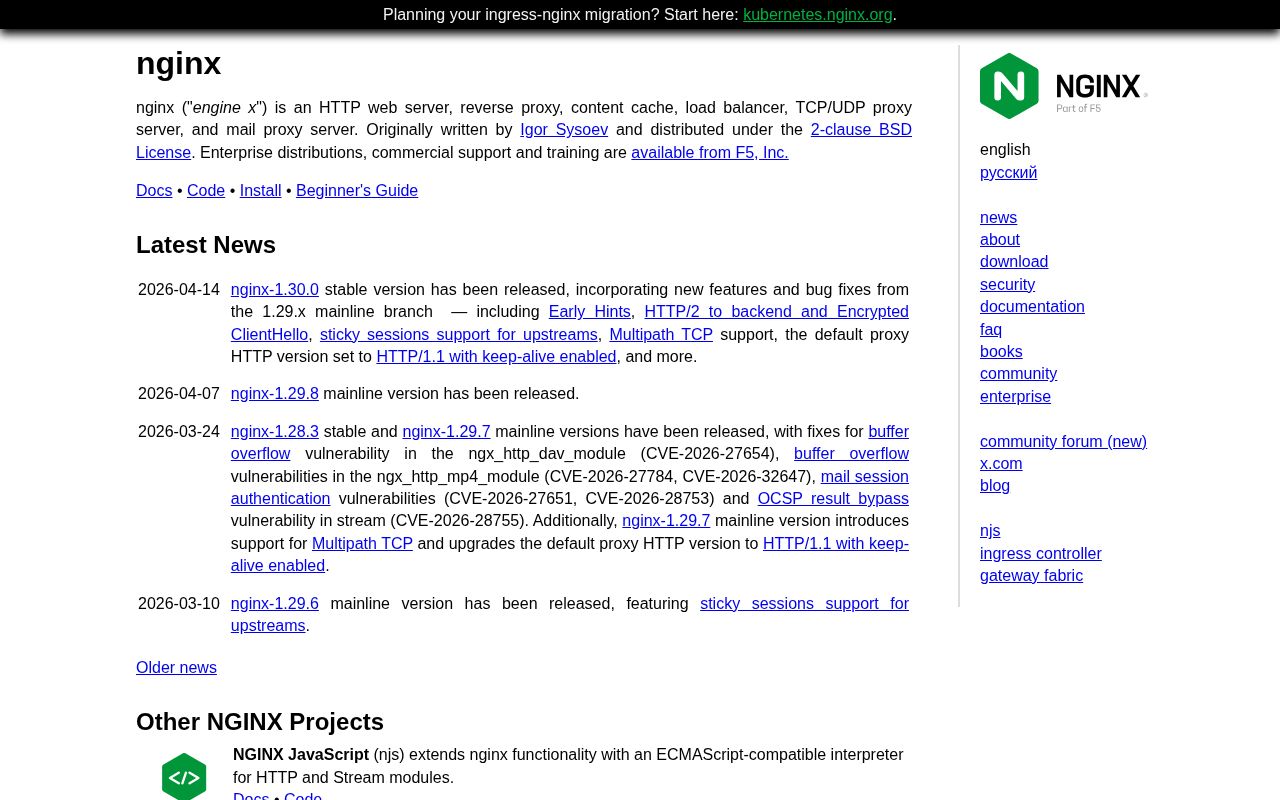1280x800 pixels.
Task: Open the Beginner's Guide
Action: [x=357, y=190]
